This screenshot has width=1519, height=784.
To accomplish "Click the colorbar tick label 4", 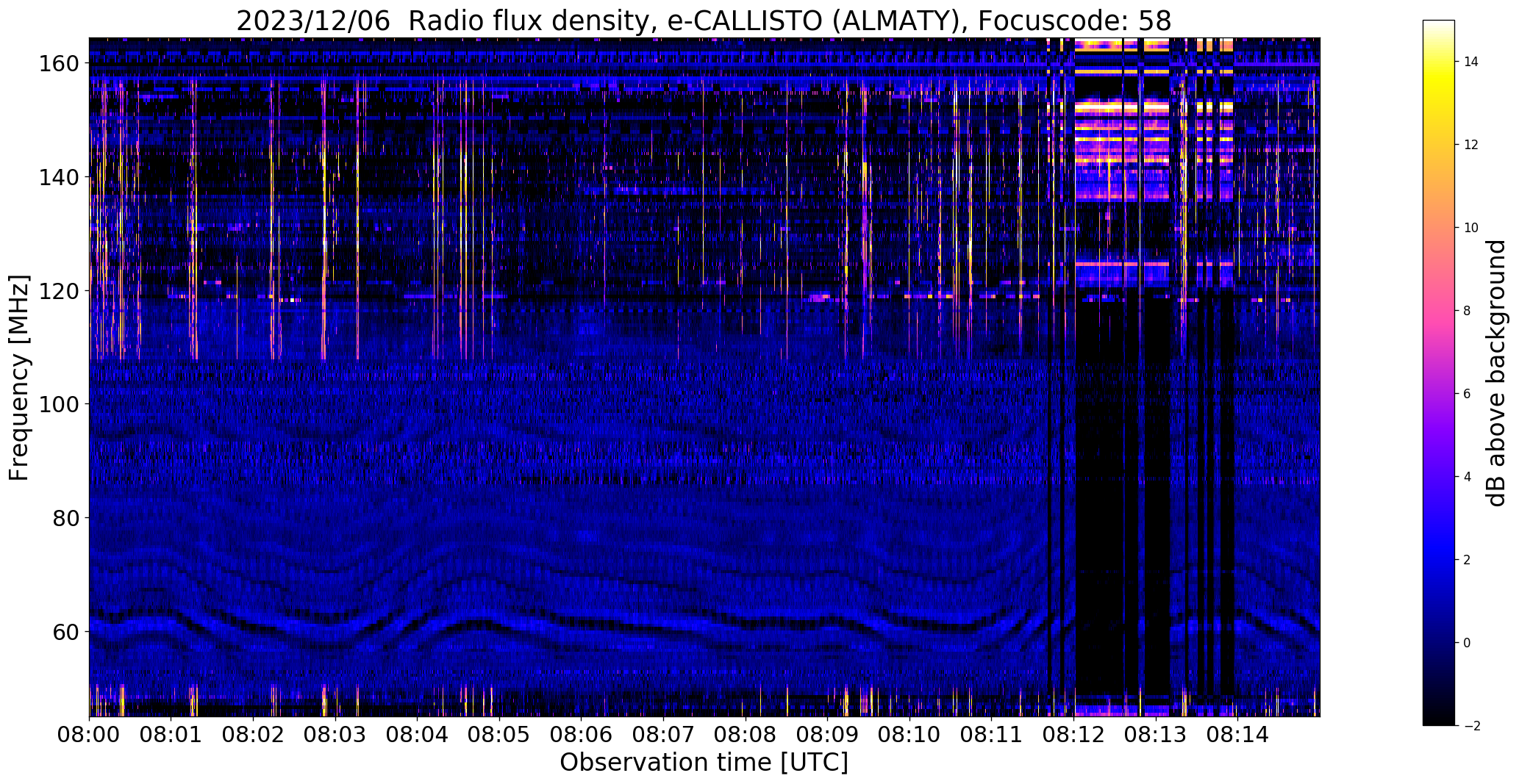I will pos(1467,477).
